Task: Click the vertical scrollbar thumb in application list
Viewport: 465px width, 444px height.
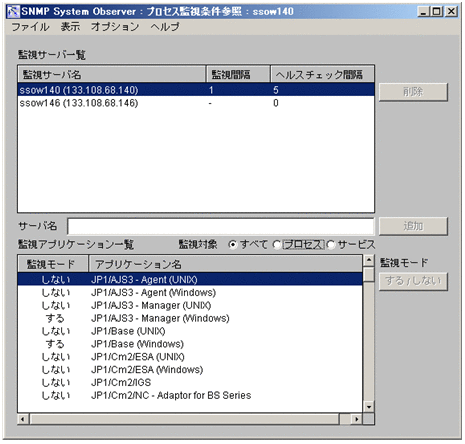Action: (369, 274)
